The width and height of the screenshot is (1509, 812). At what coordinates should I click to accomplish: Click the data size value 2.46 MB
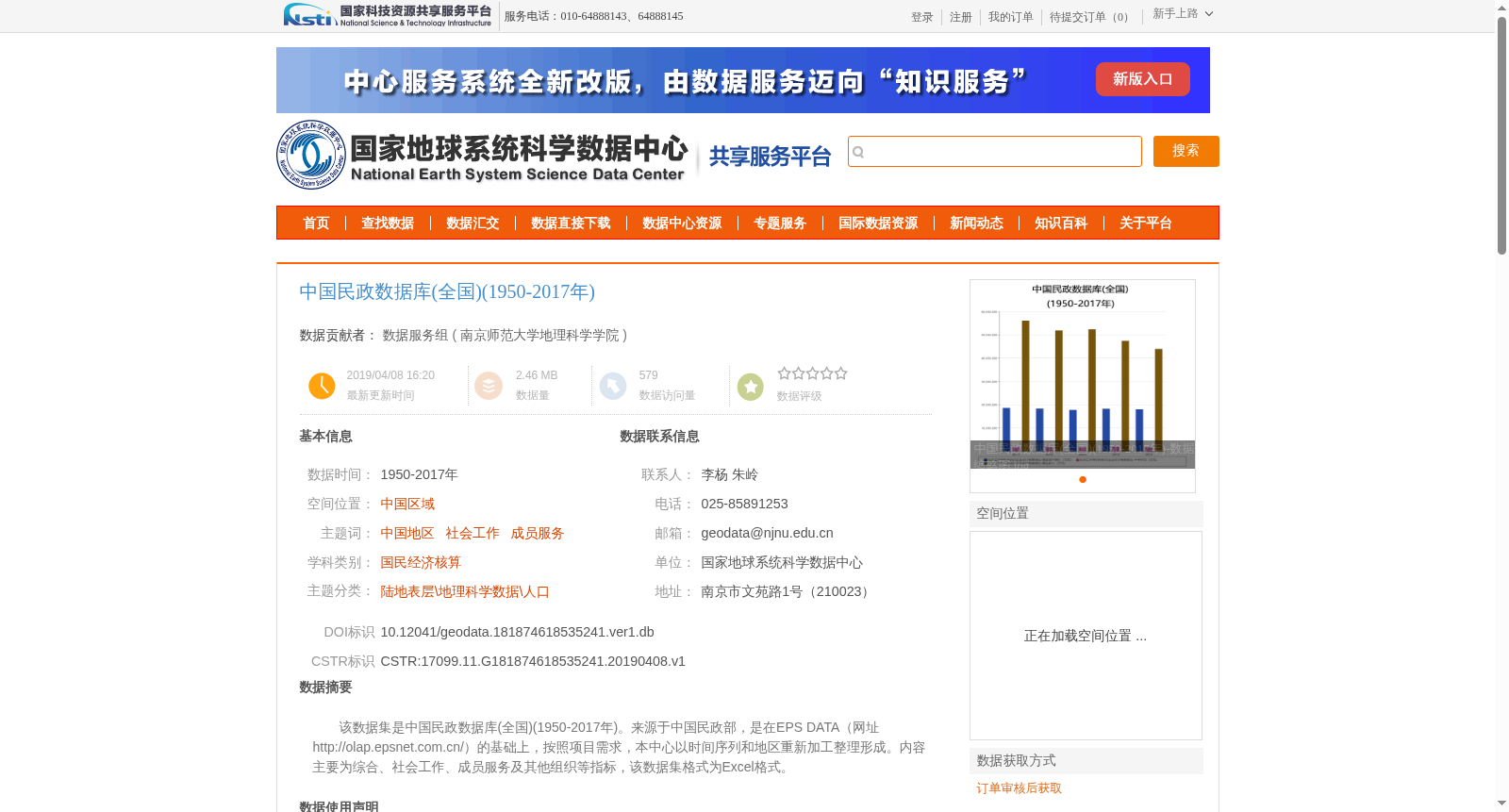tap(537, 375)
